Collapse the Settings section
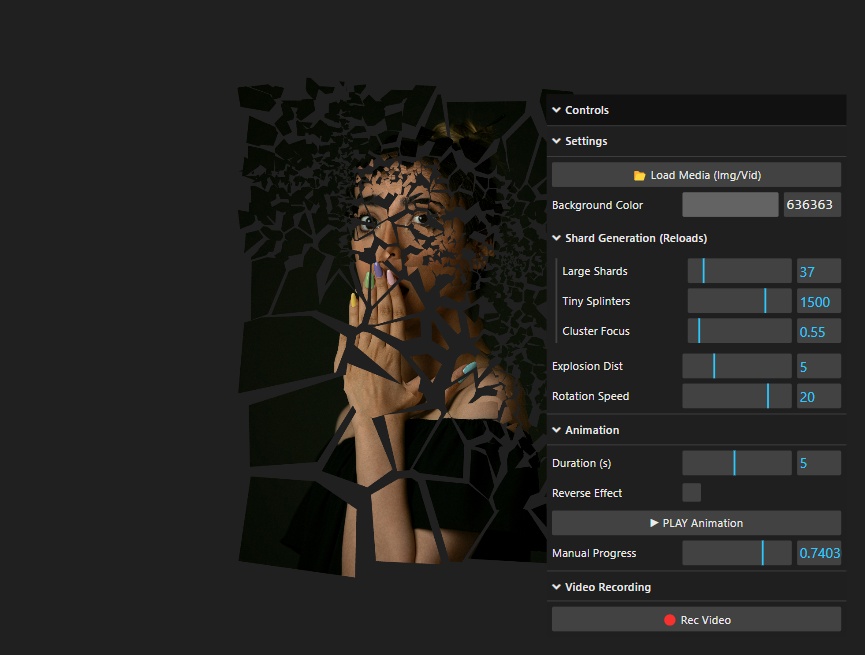 (x=557, y=141)
